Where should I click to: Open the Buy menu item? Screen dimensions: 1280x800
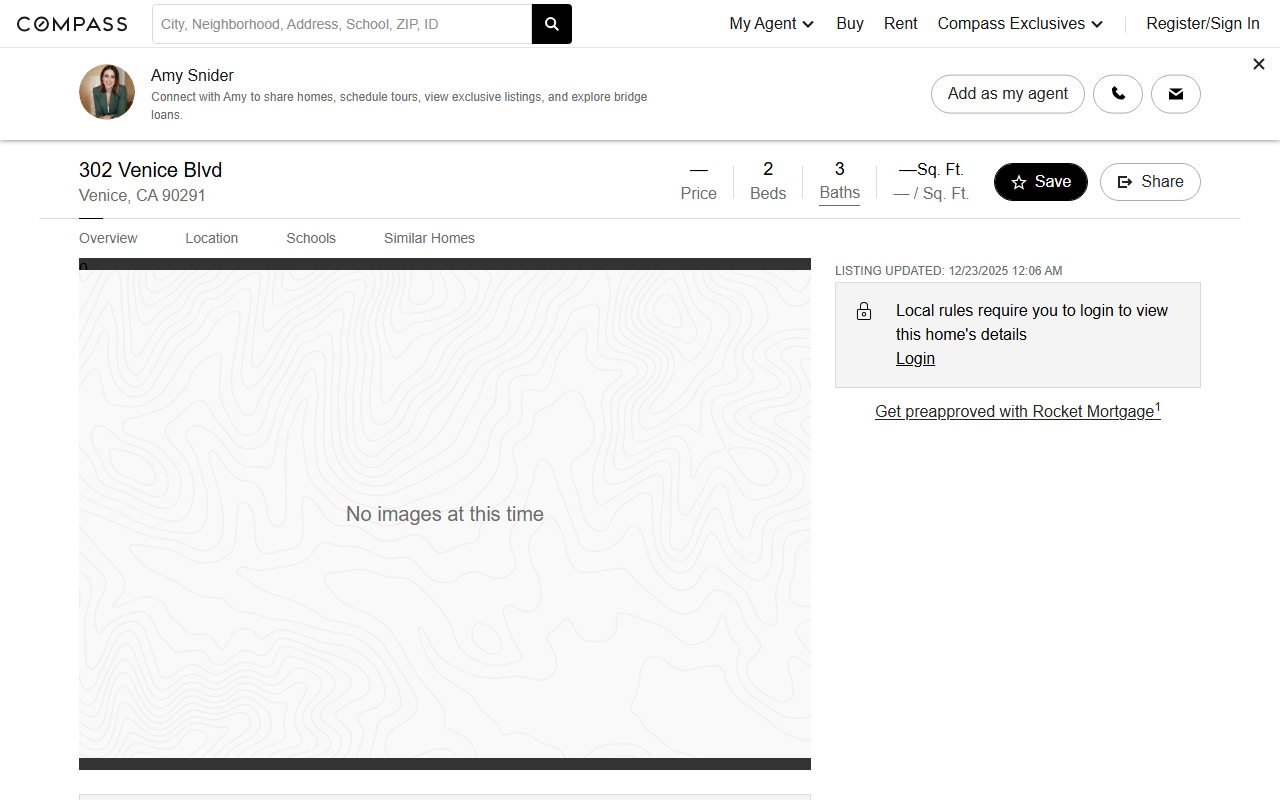pyautogui.click(x=850, y=24)
